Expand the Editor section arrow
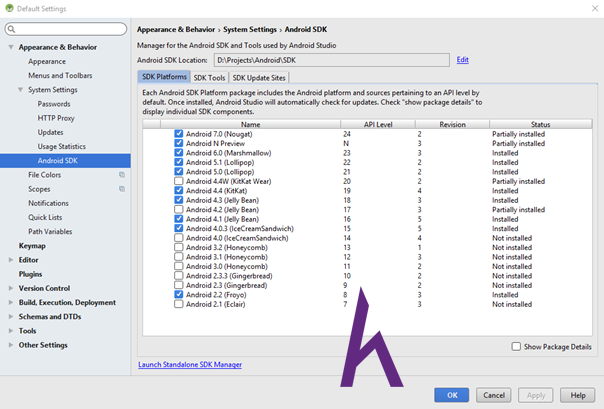The height and width of the screenshot is (409, 604). tap(11, 260)
